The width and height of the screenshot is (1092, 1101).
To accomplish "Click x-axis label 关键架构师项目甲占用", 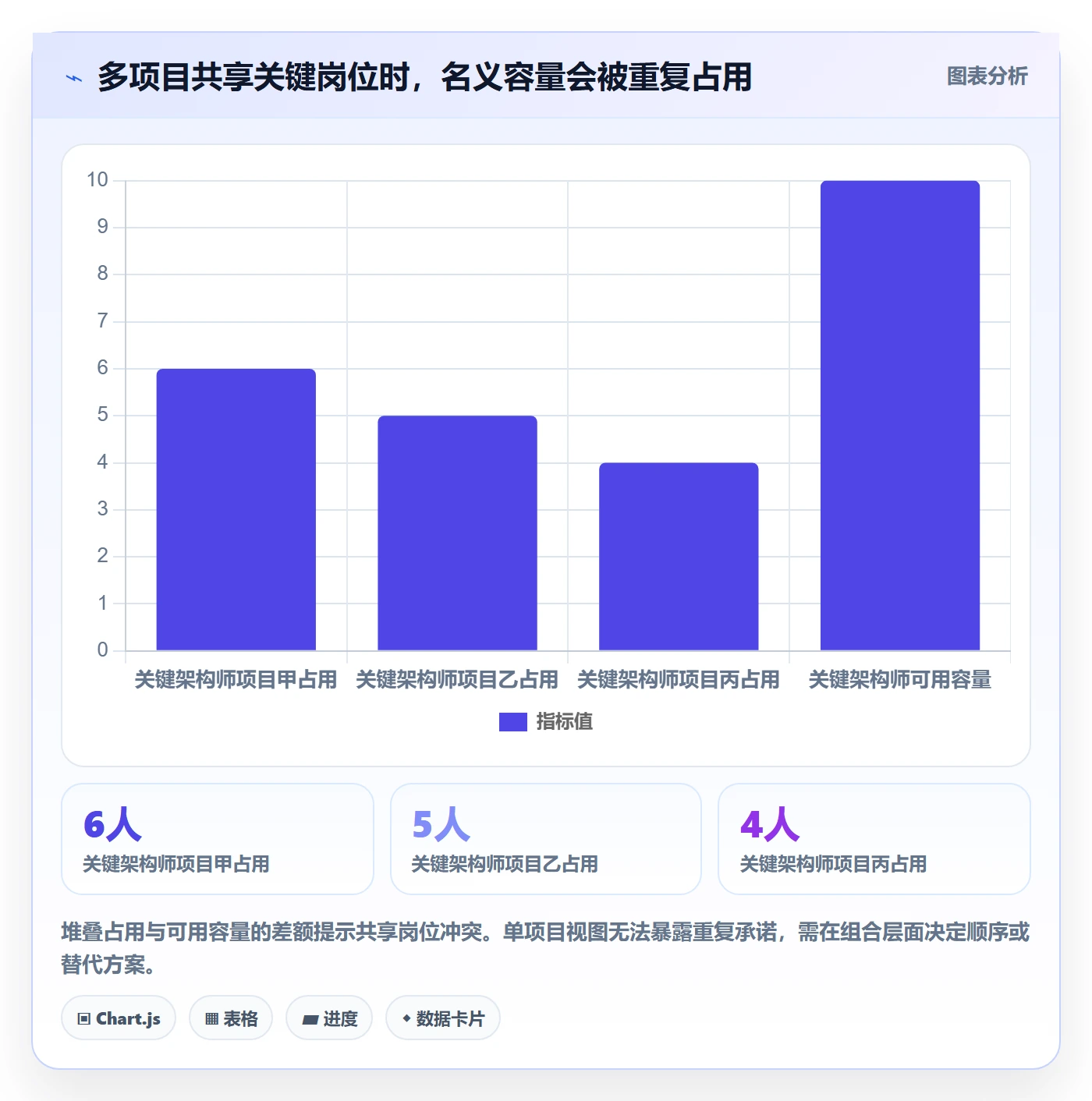I will click(236, 680).
